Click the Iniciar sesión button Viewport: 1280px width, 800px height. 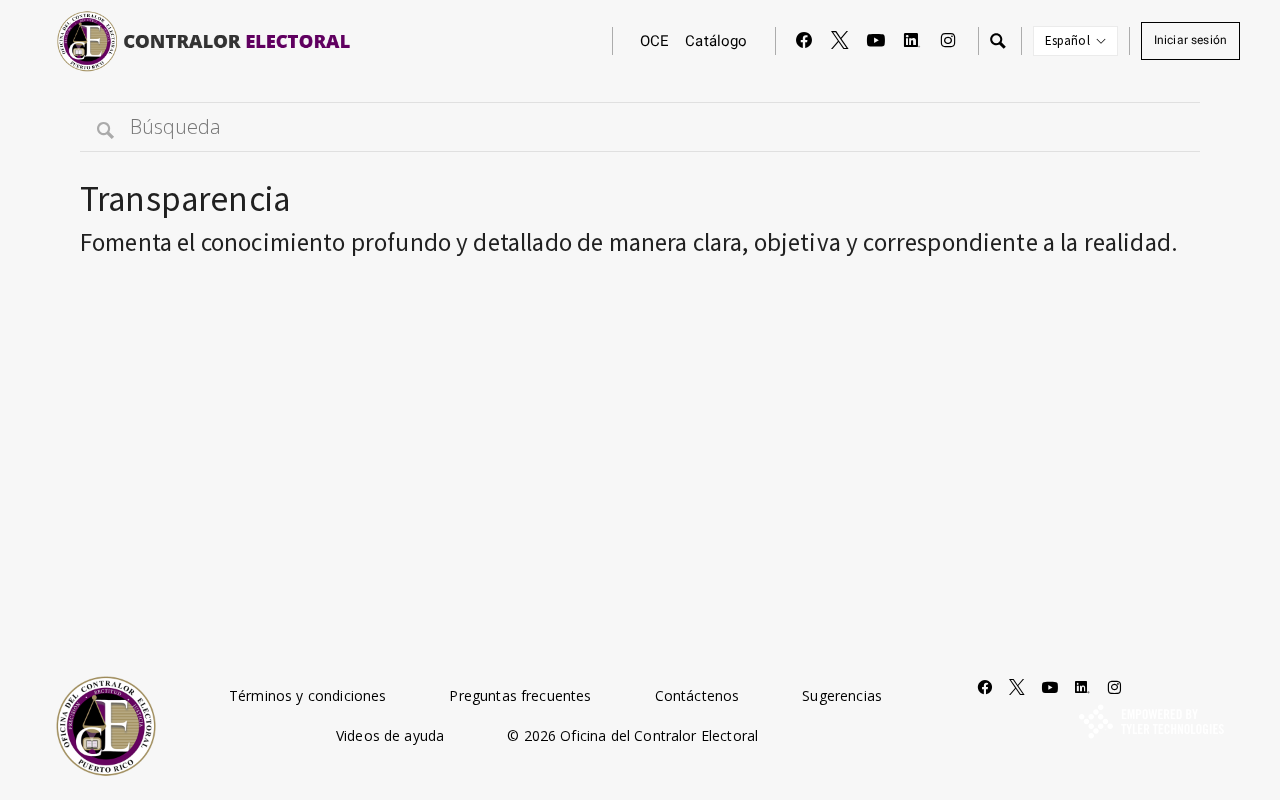pyautogui.click(x=1190, y=41)
